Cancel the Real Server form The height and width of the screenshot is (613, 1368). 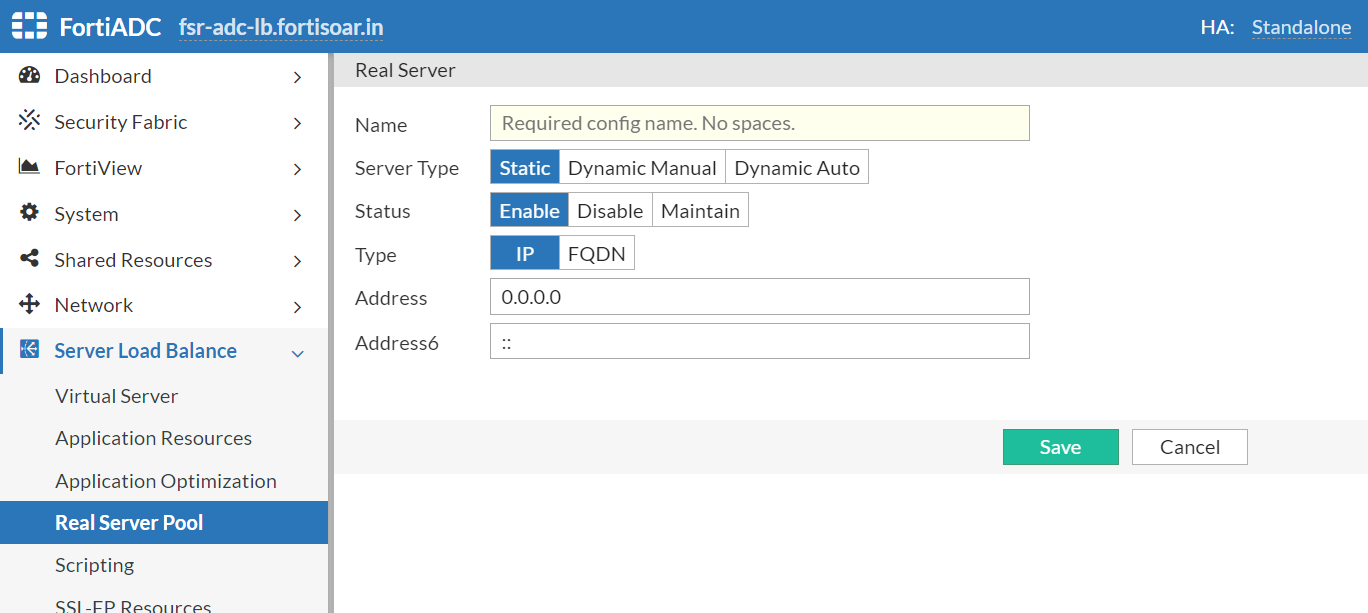pyautogui.click(x=1189, y=447)
